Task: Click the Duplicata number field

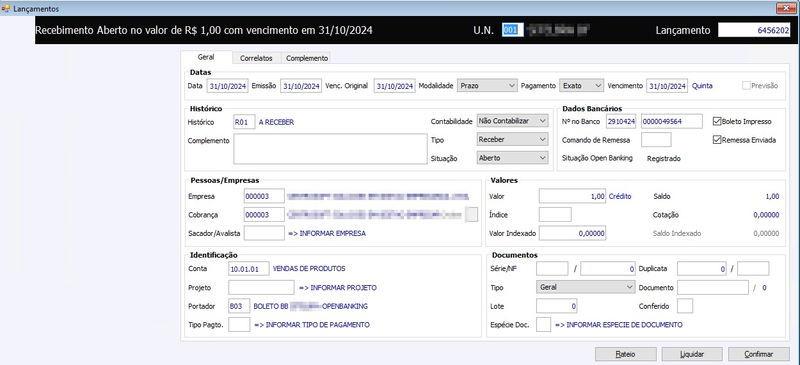Action: click(x=702, y=269)
